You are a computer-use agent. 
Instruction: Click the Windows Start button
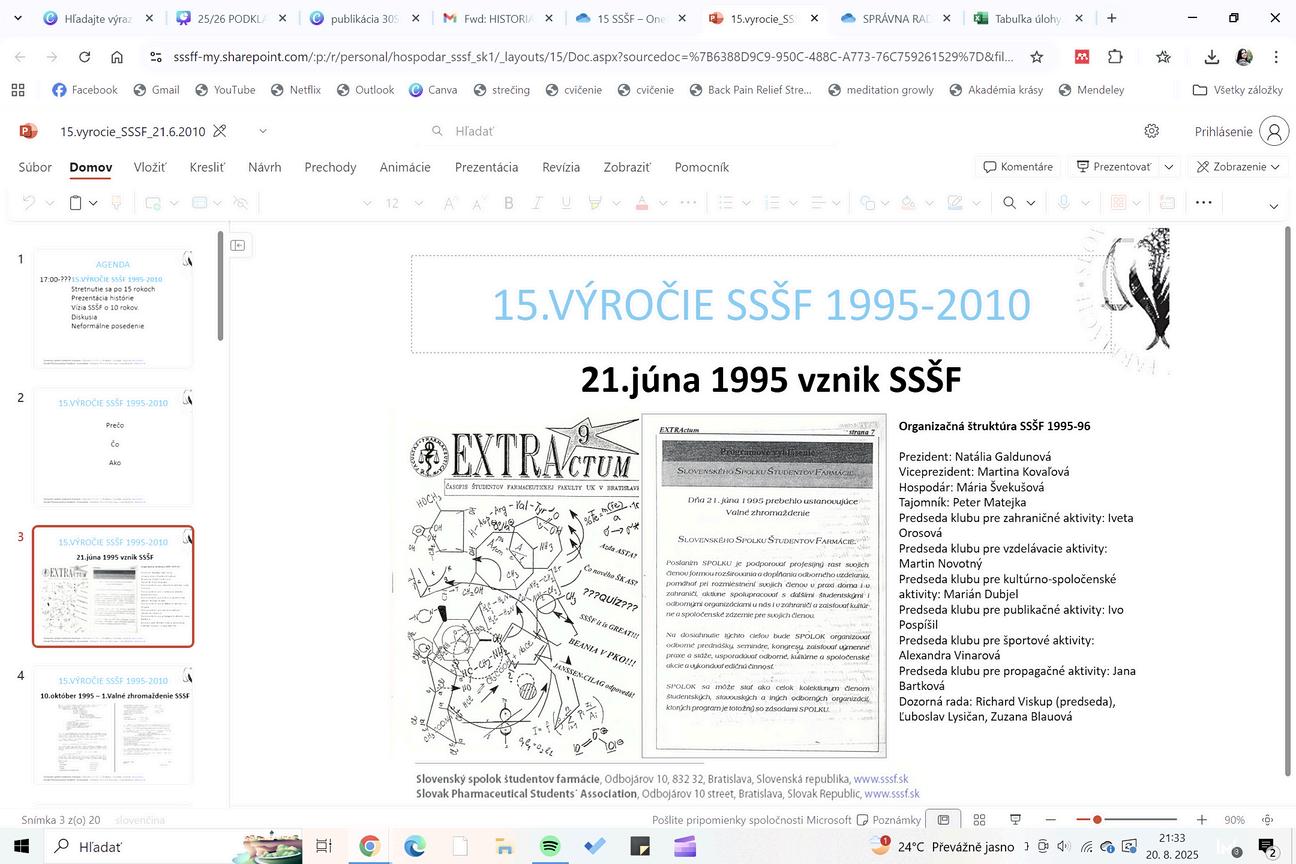click(x=21, y=846)
